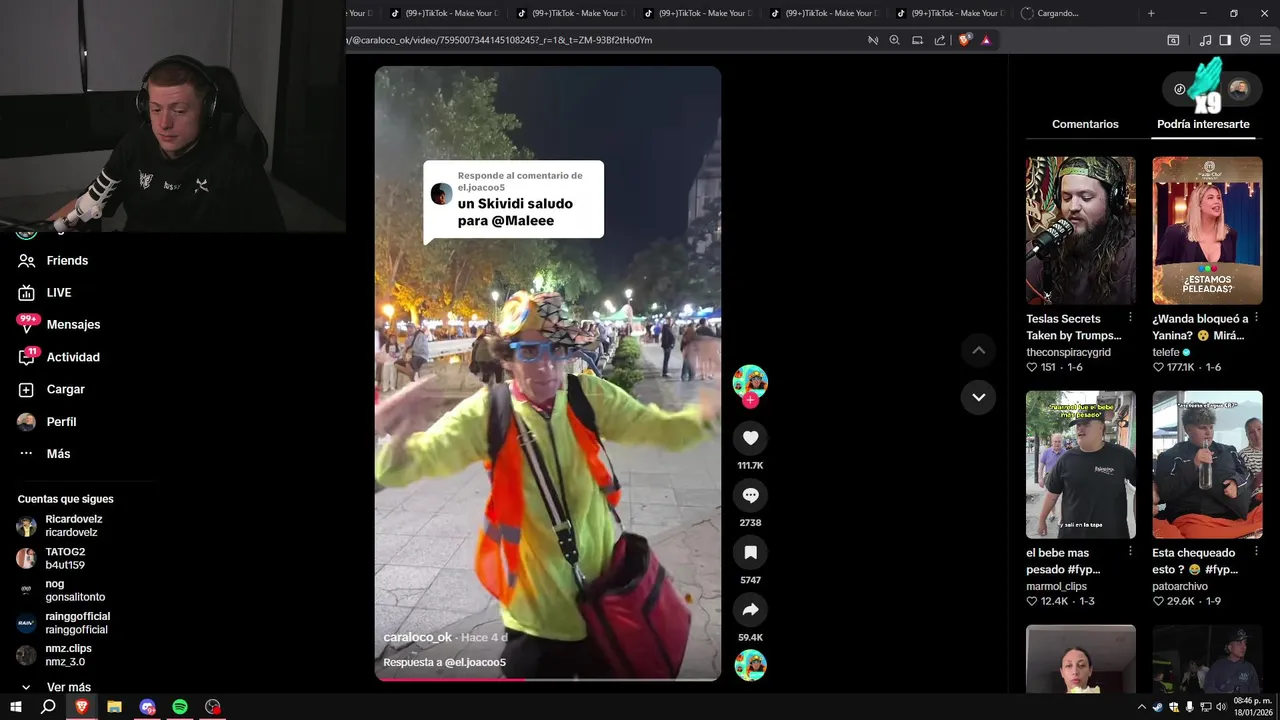The height and width of the screenshot is (720, 1280).
Task: Click the muted media icon in address bar
Action: [873, 40]
